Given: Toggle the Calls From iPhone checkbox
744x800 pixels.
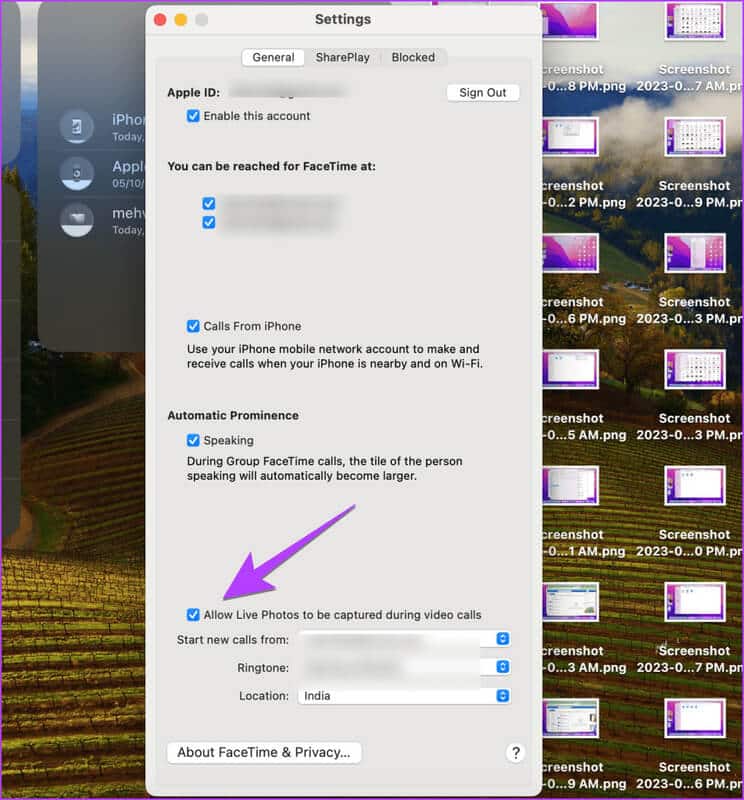Looking at the screenshot, I should tap(193, 326).
